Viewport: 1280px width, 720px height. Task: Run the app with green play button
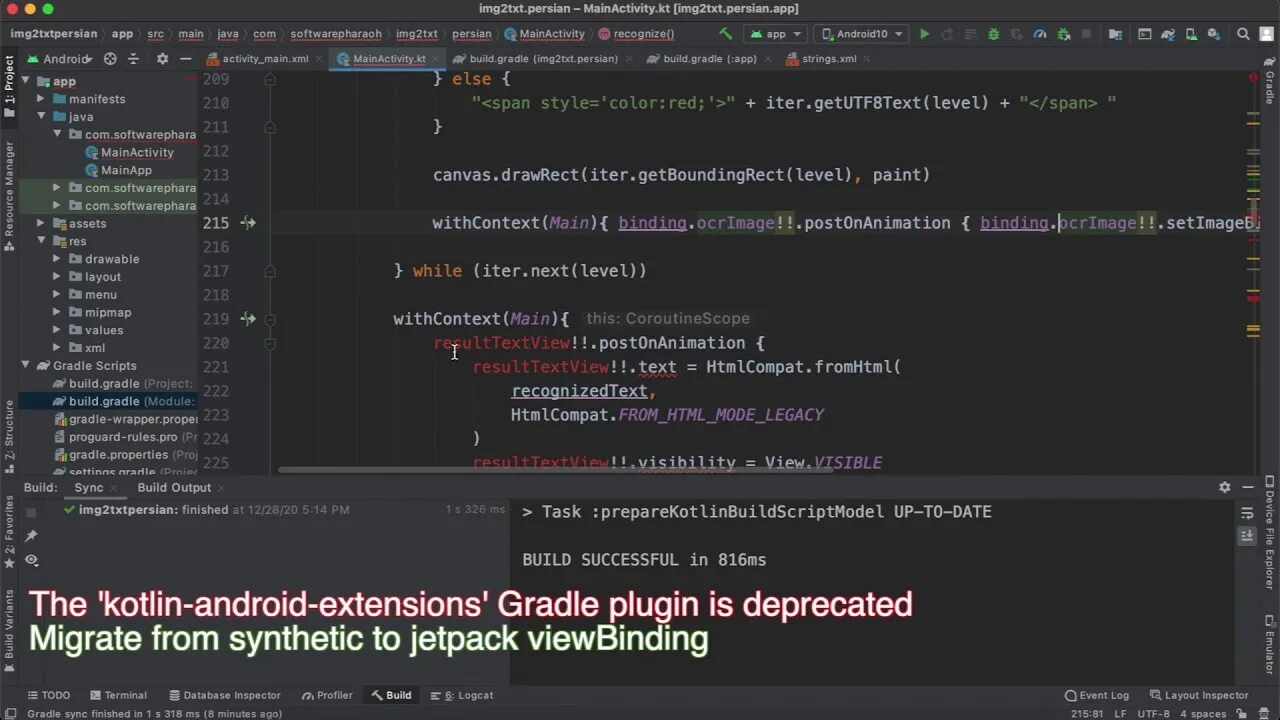click(924, 34)
